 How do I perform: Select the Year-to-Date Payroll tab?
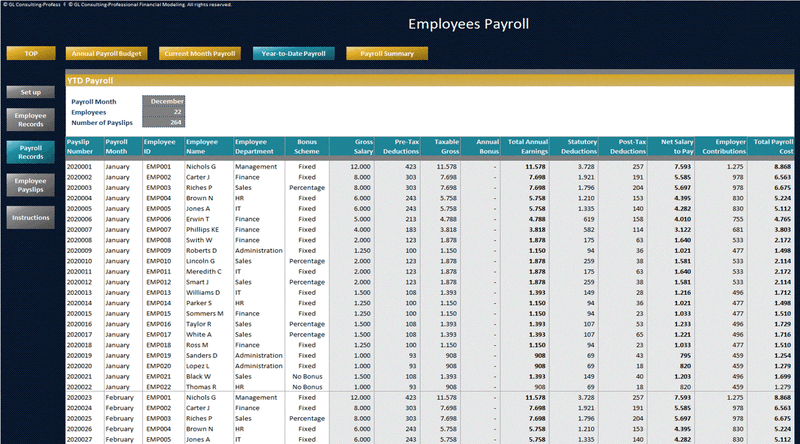(293, 54)
